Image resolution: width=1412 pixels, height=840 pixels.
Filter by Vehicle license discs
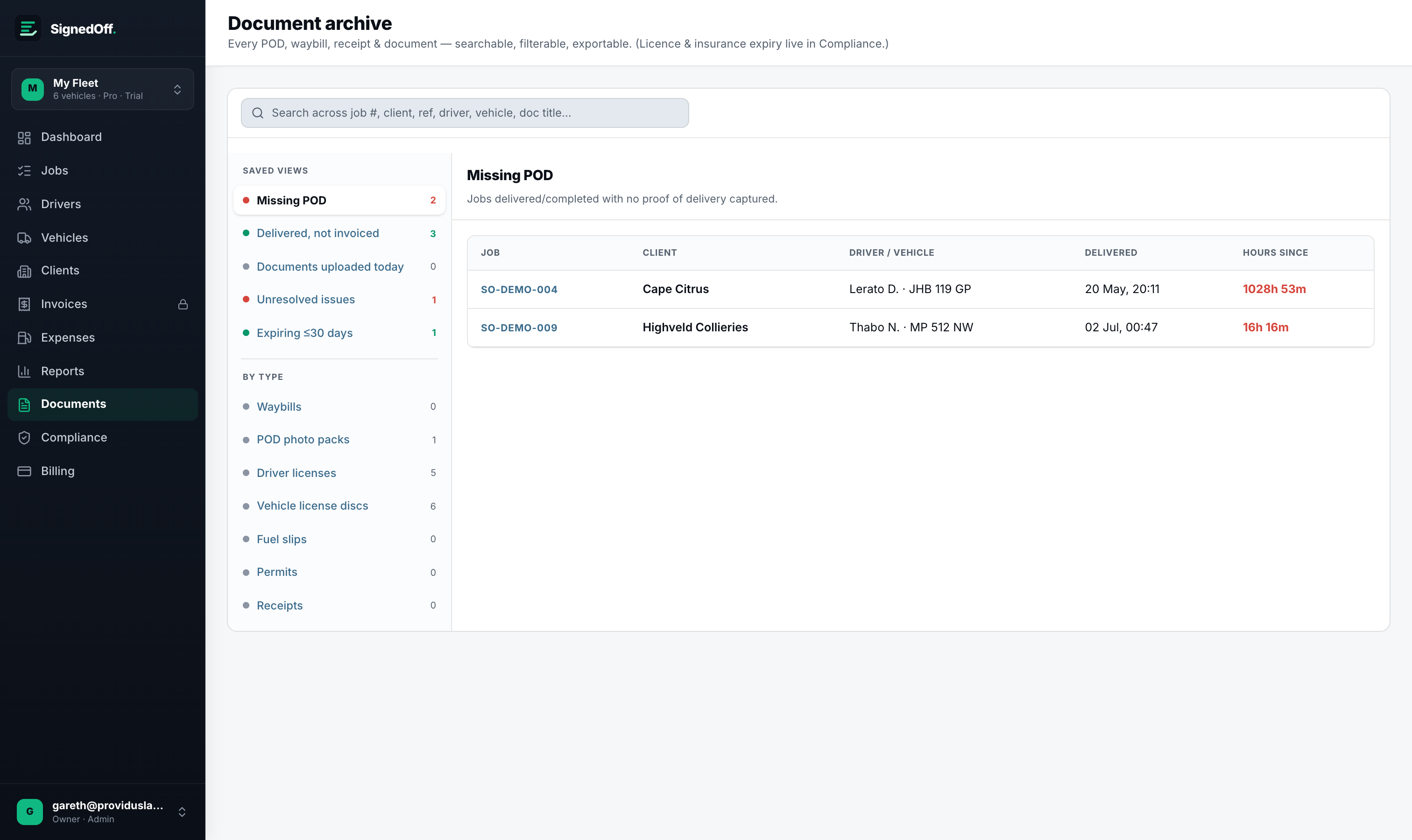point(339,506)
